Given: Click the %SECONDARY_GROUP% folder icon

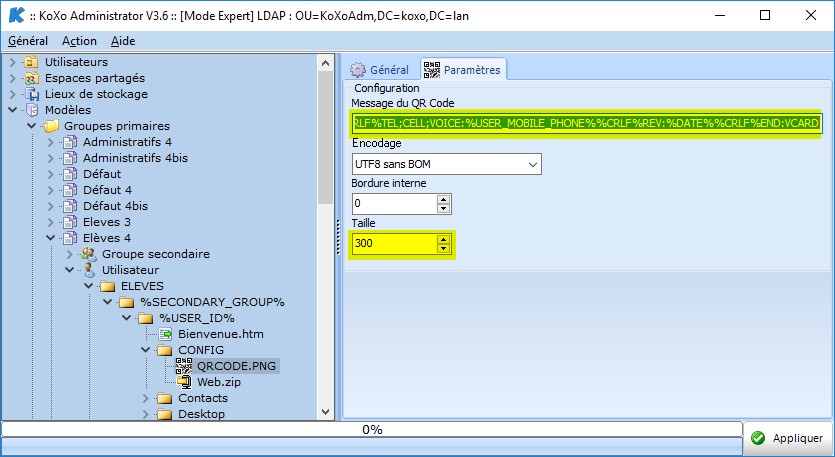Looking at the screenshot, I should pyautogui.click(x=127, y=302).
